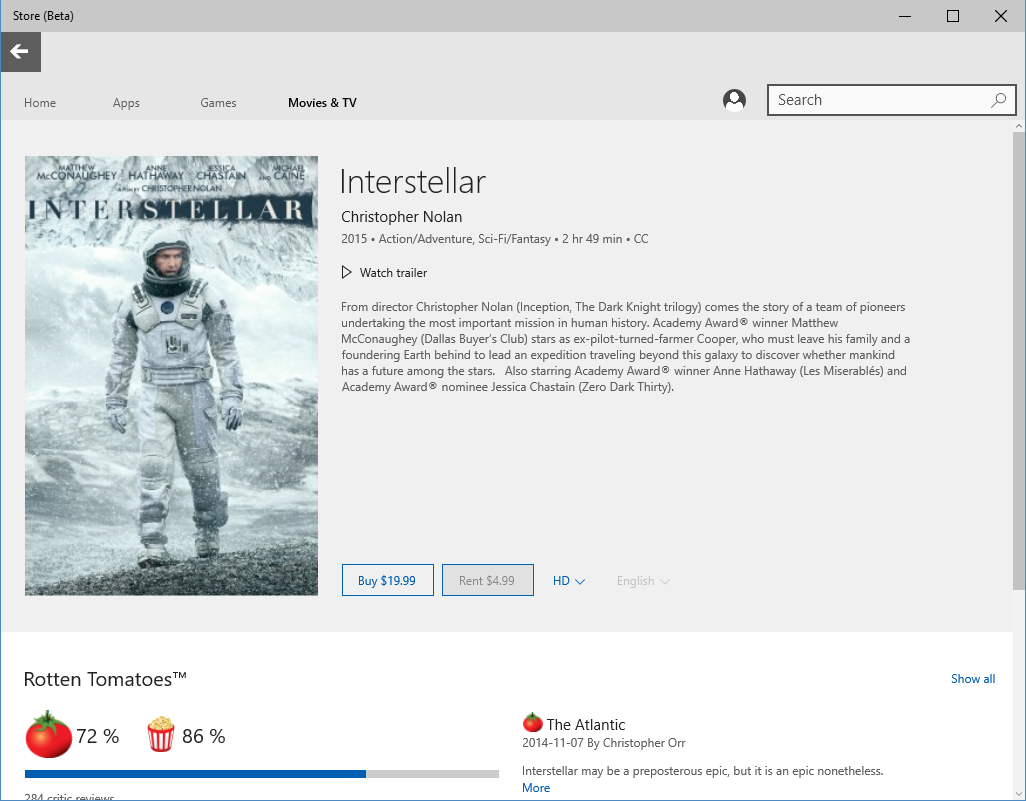Viewport: 1026px width, 801px height.
Task: Click the tomato critic score icon
Action: pyautogui.click(x=48, y=736)
